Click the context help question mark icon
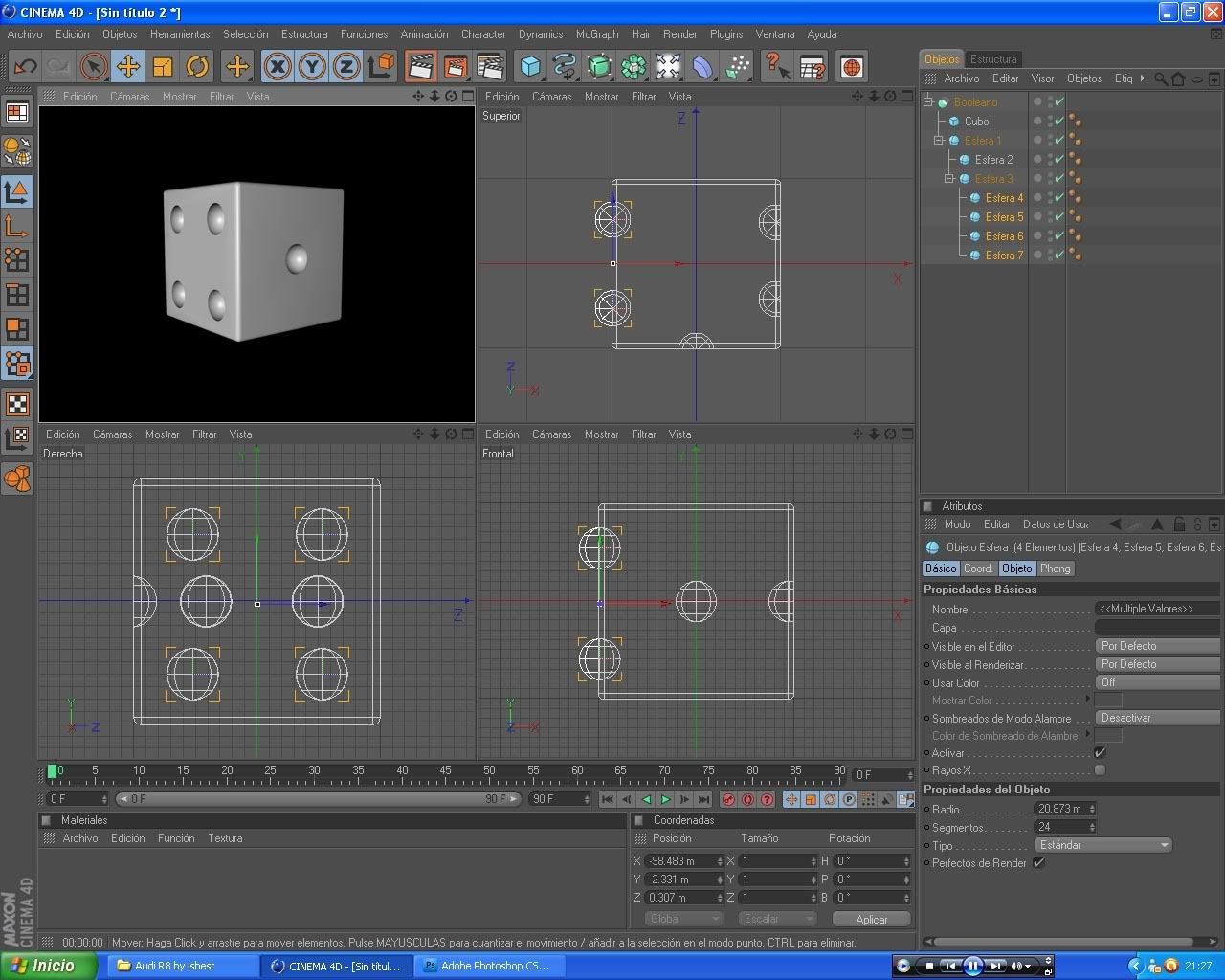The width and height of the screenshot is (1225, 980). 777,67
